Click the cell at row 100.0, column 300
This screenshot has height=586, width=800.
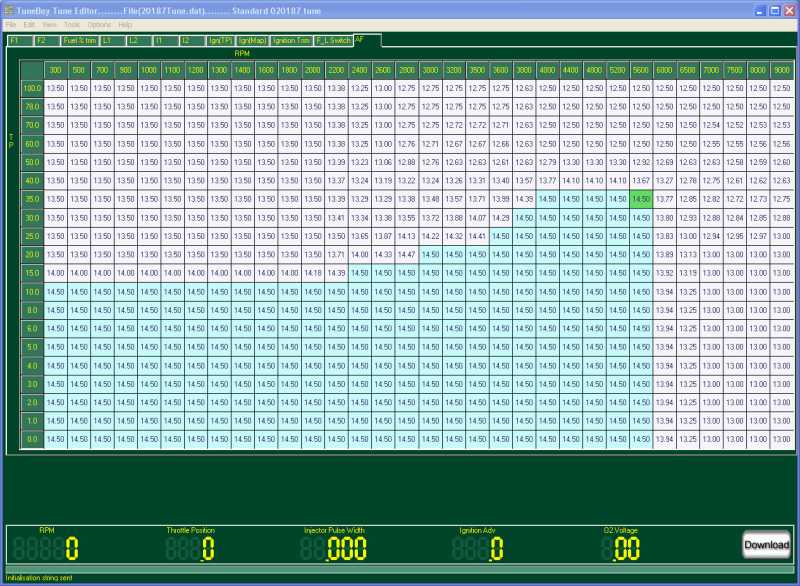[56, 88]
